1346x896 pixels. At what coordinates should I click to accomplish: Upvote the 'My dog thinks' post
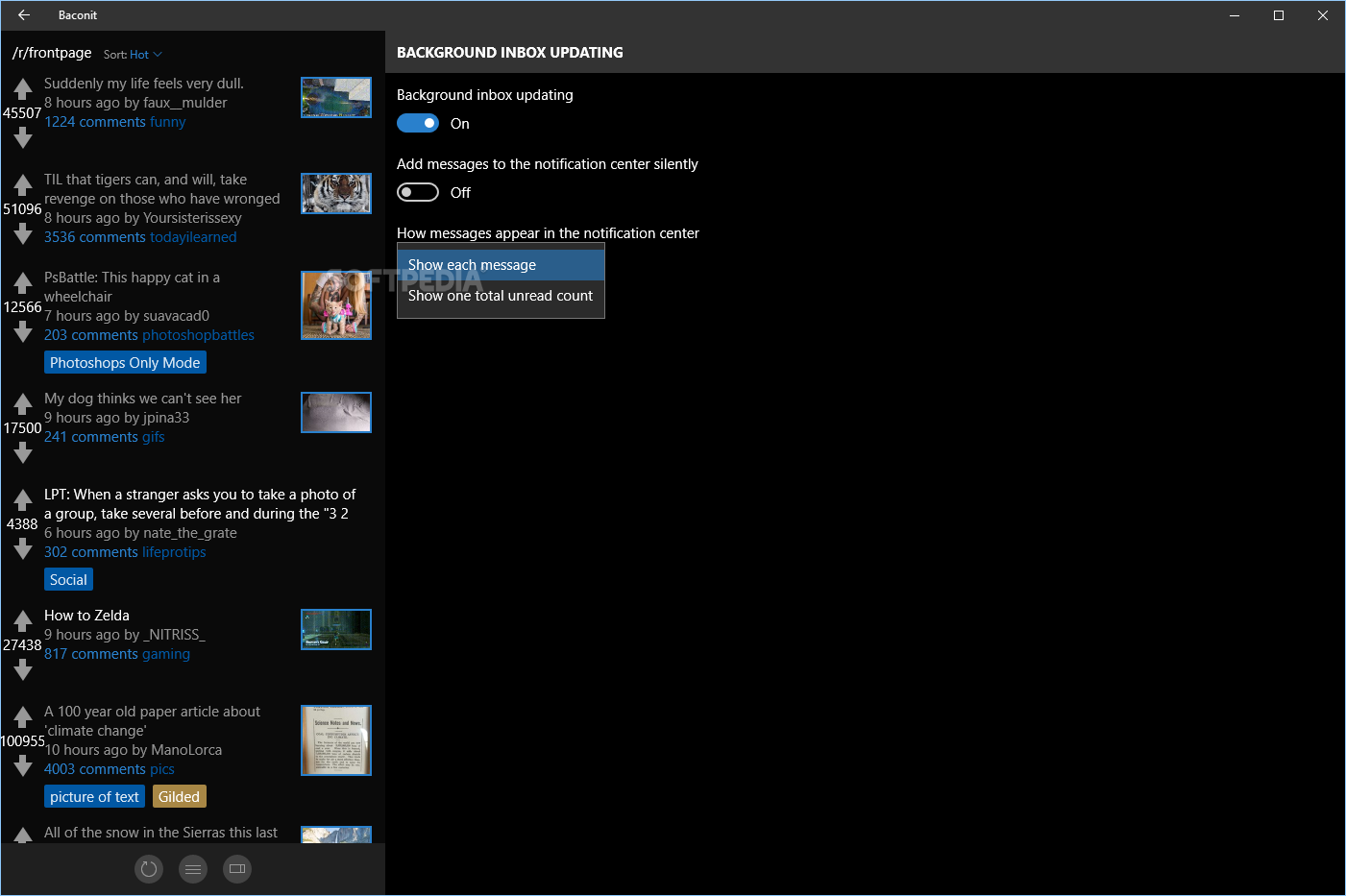coord(23,404)
